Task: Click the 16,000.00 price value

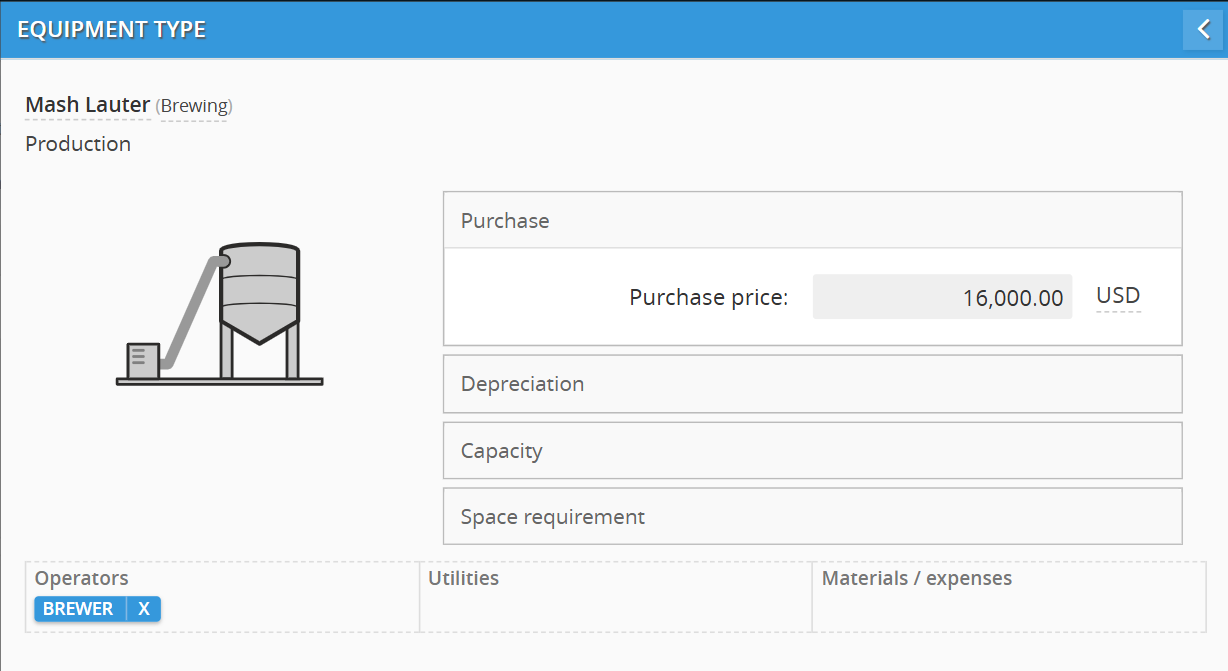Action: pos(1012,298)
